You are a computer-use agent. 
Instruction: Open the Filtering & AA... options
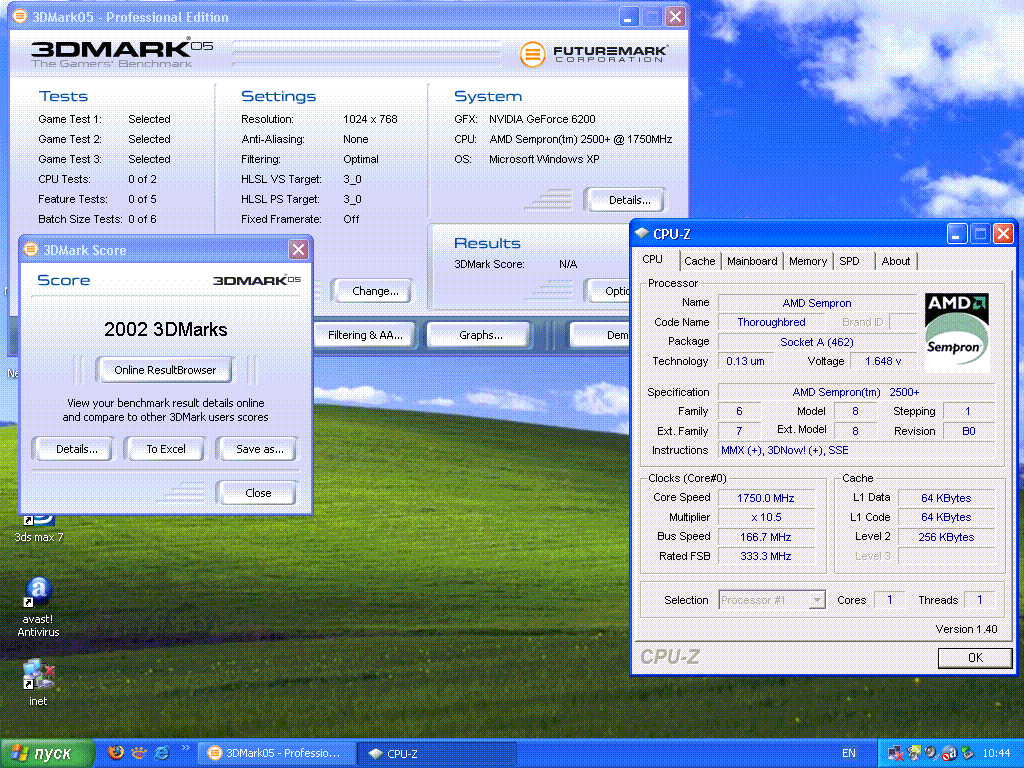point(364,335)
